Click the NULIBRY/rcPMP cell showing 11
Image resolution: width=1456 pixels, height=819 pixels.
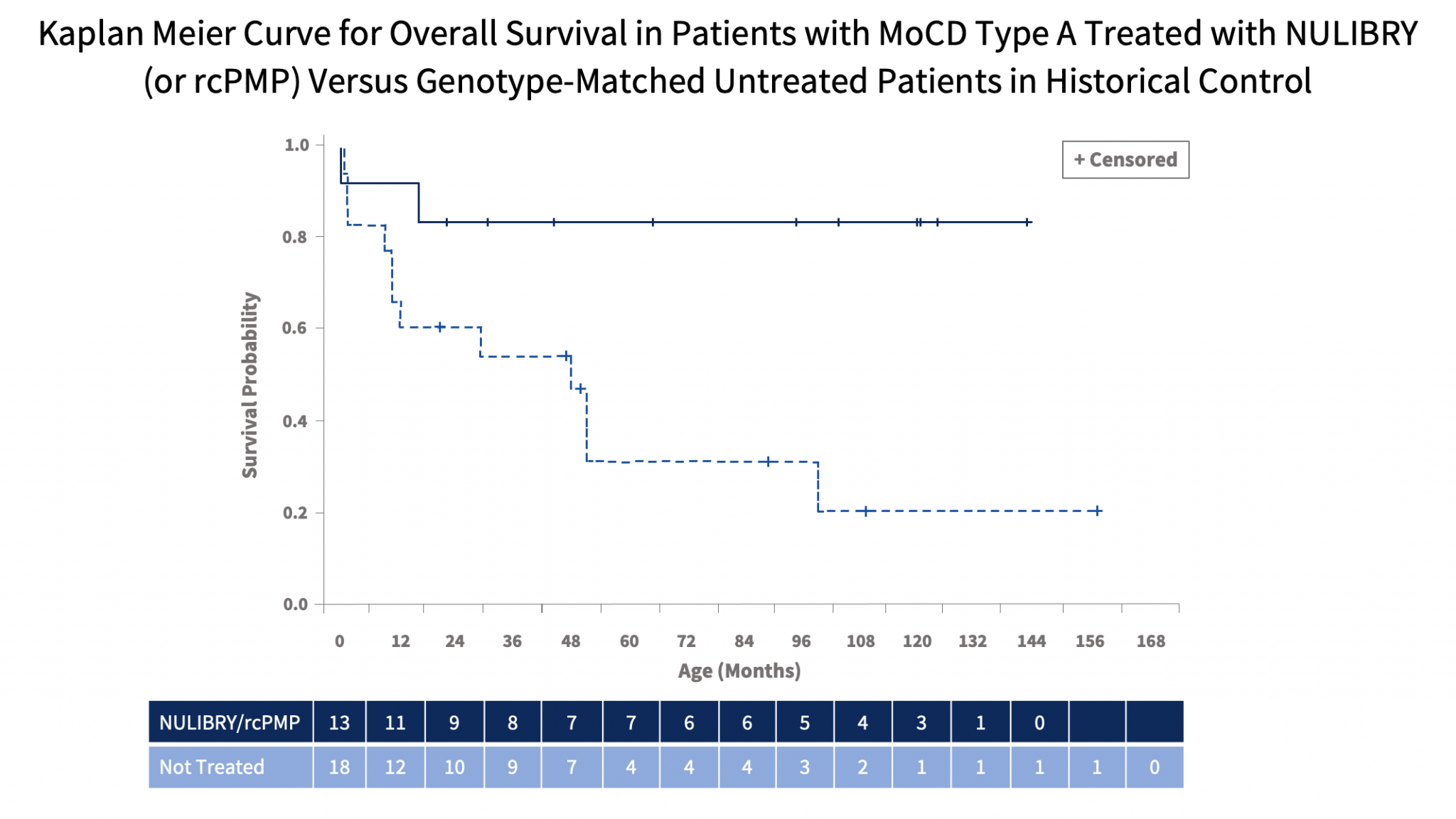[x=395, y=722]
